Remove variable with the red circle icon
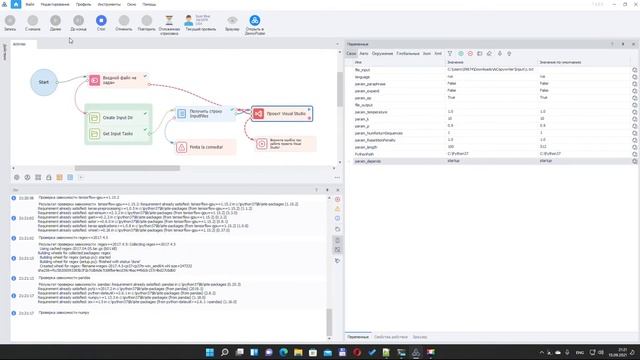Viewport: 640px width, 360px height. (x=470, y=53)
